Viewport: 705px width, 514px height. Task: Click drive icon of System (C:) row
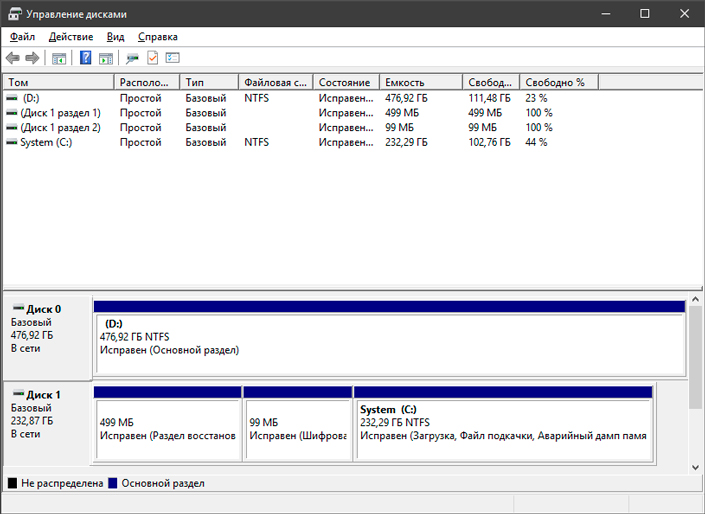tap(12, 142)
